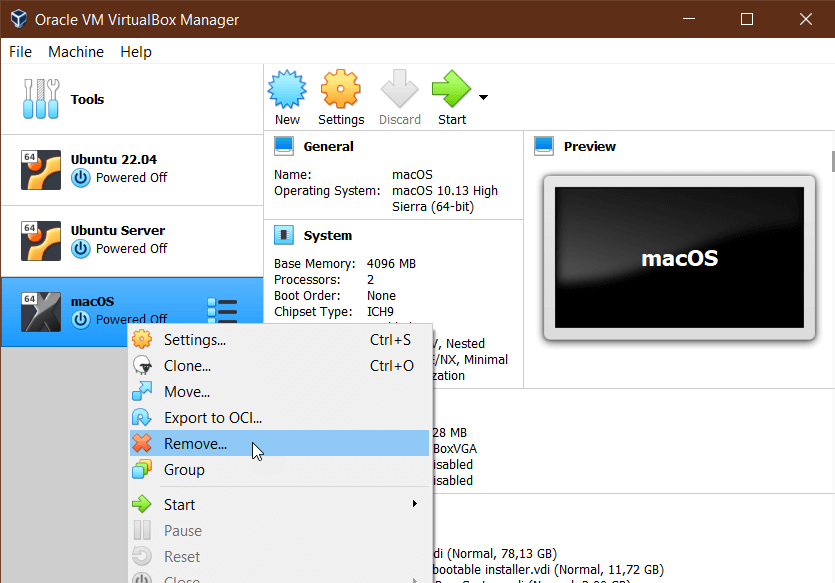Click the bootable installer.vdi storage entry
This screenshot has height=583, width=835.
(x=548, y=570)
